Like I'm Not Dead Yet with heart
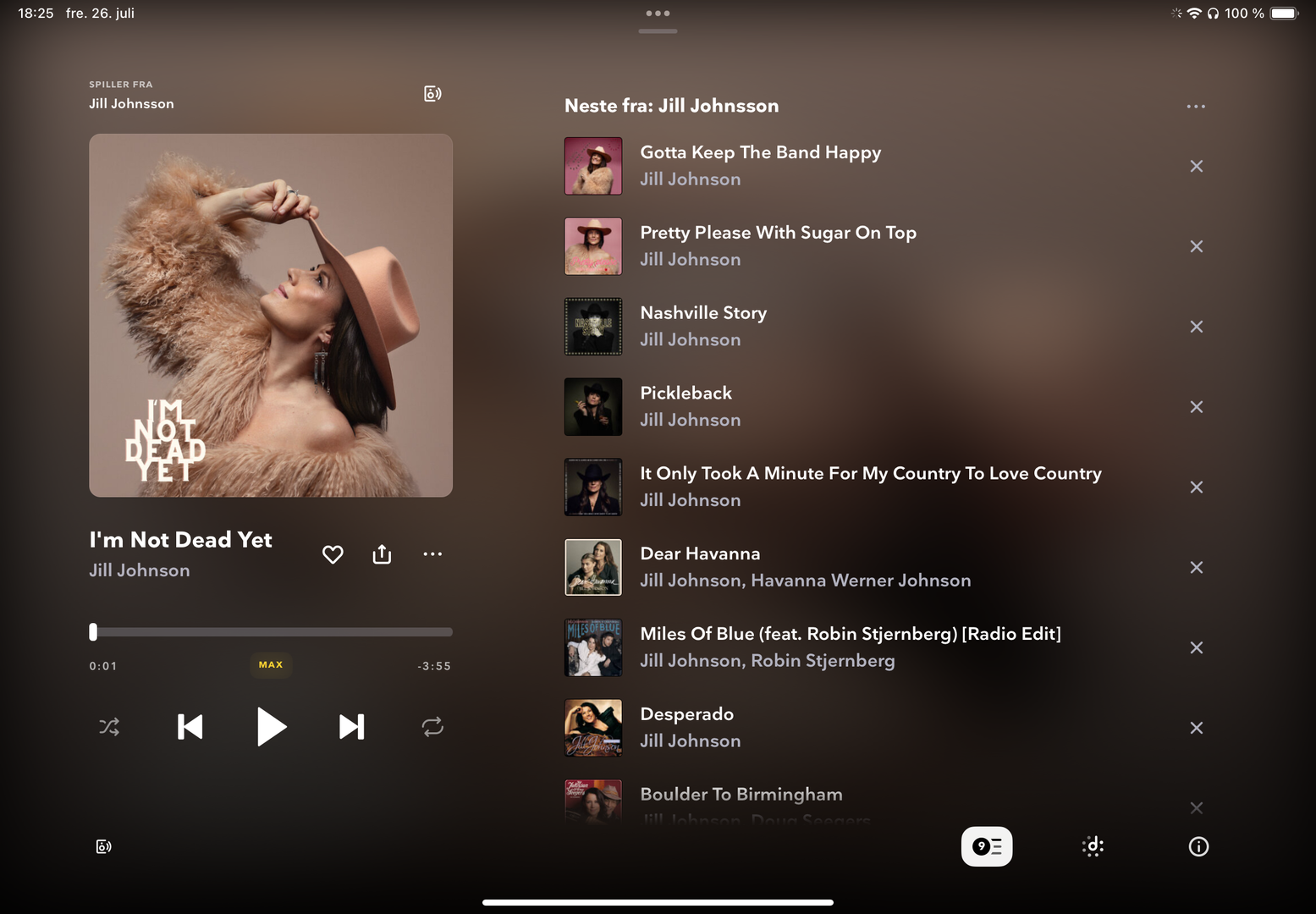 coord(333,554)
